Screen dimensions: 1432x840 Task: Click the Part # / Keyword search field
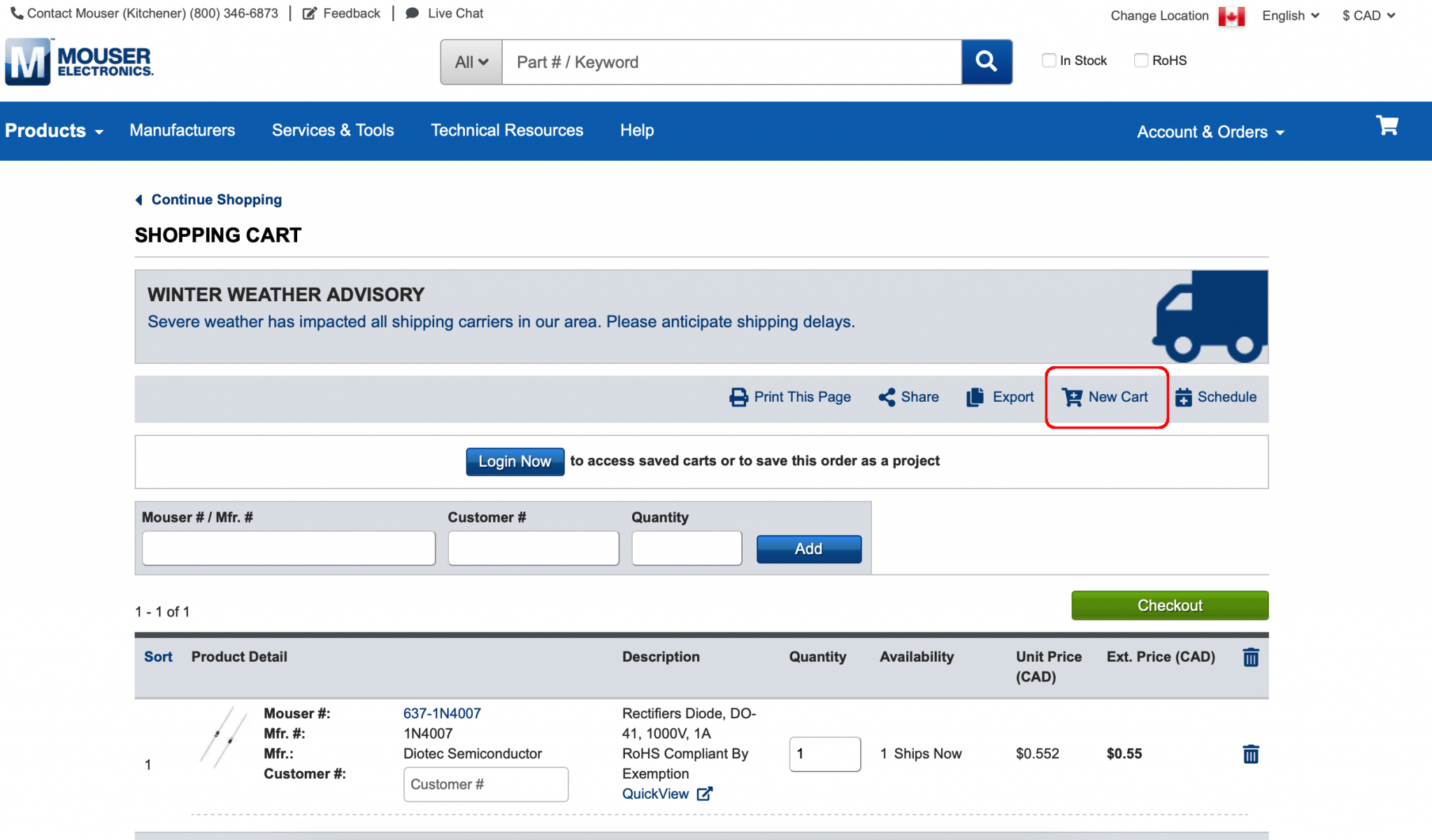point(731,61)
